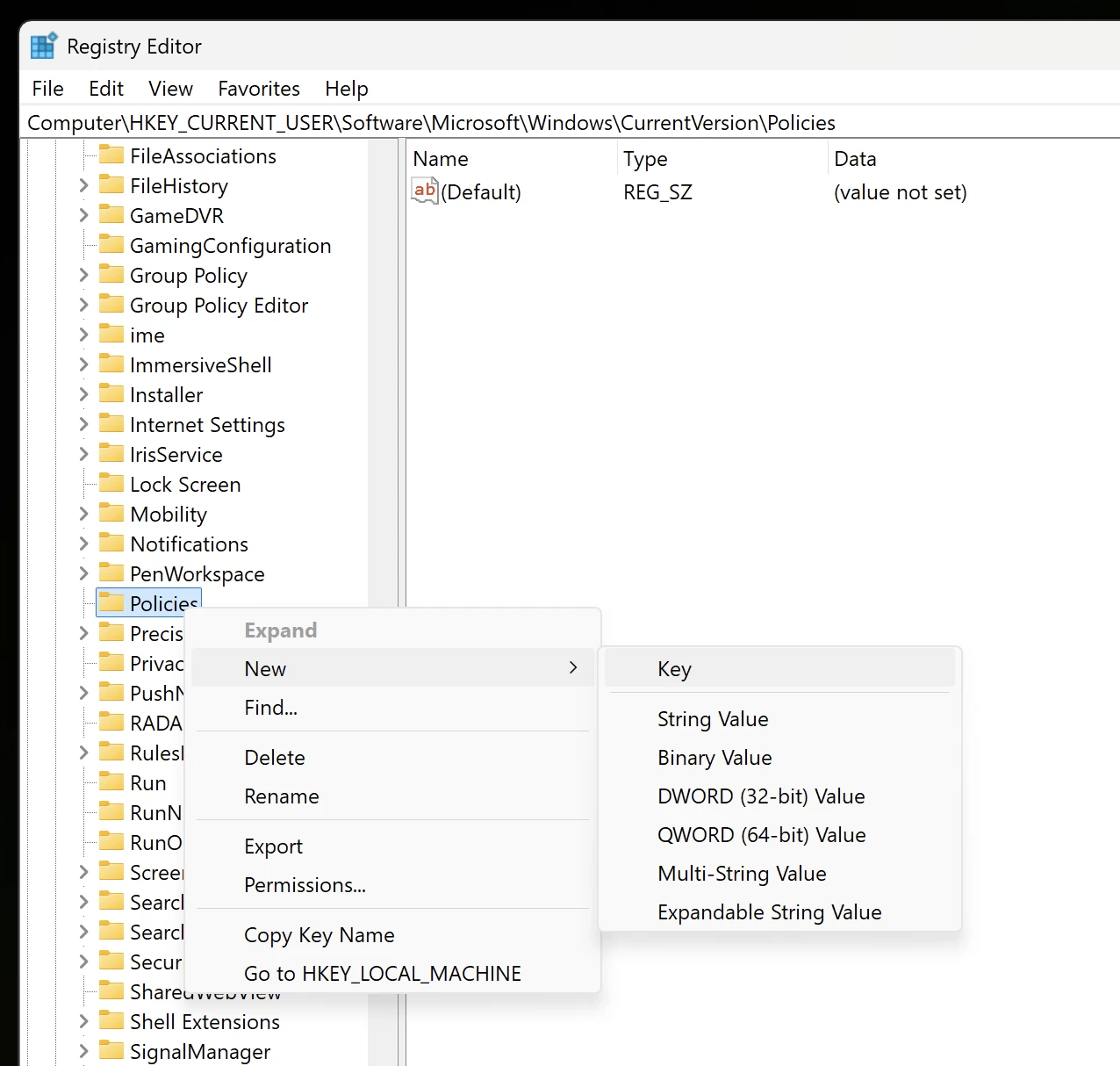Click the Shell Extensions folder icon

(111, 1021)
